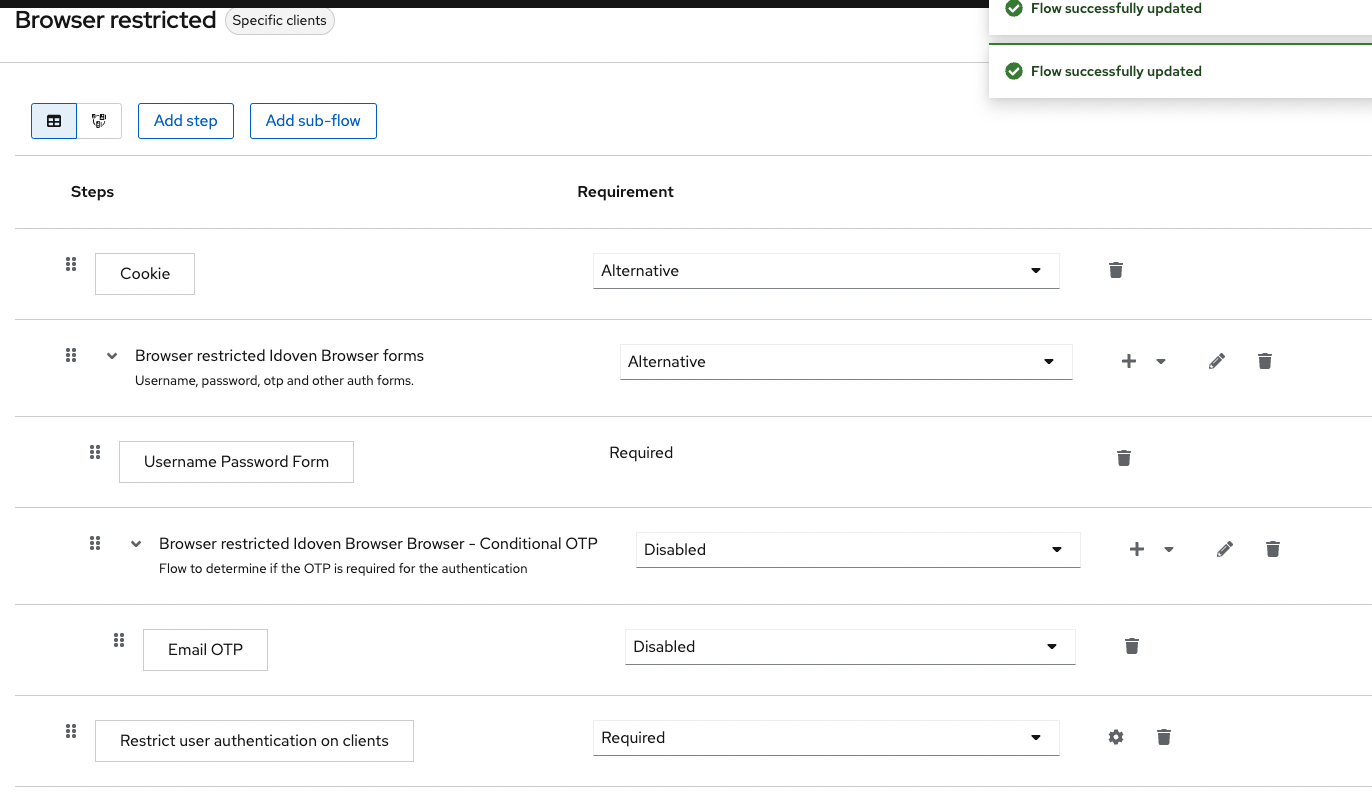
Task: Grab the drag handle beside Username Password Form
Action: [95, 452]
